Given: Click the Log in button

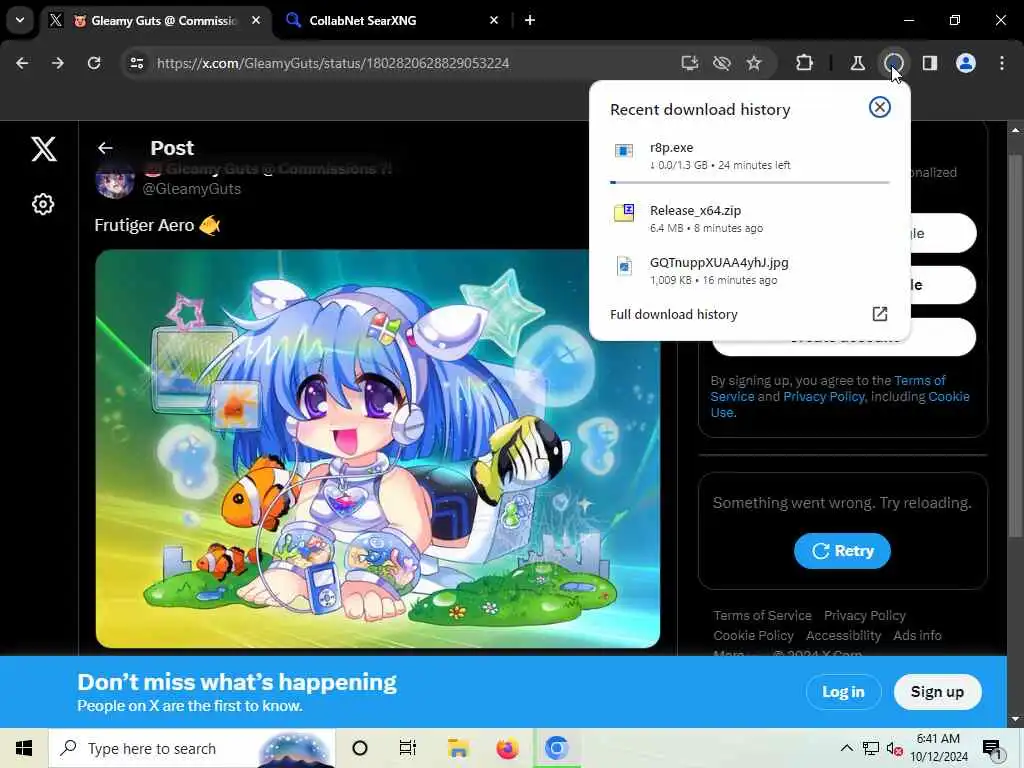Looking at the screenshot, I should [x=843, y=692].
